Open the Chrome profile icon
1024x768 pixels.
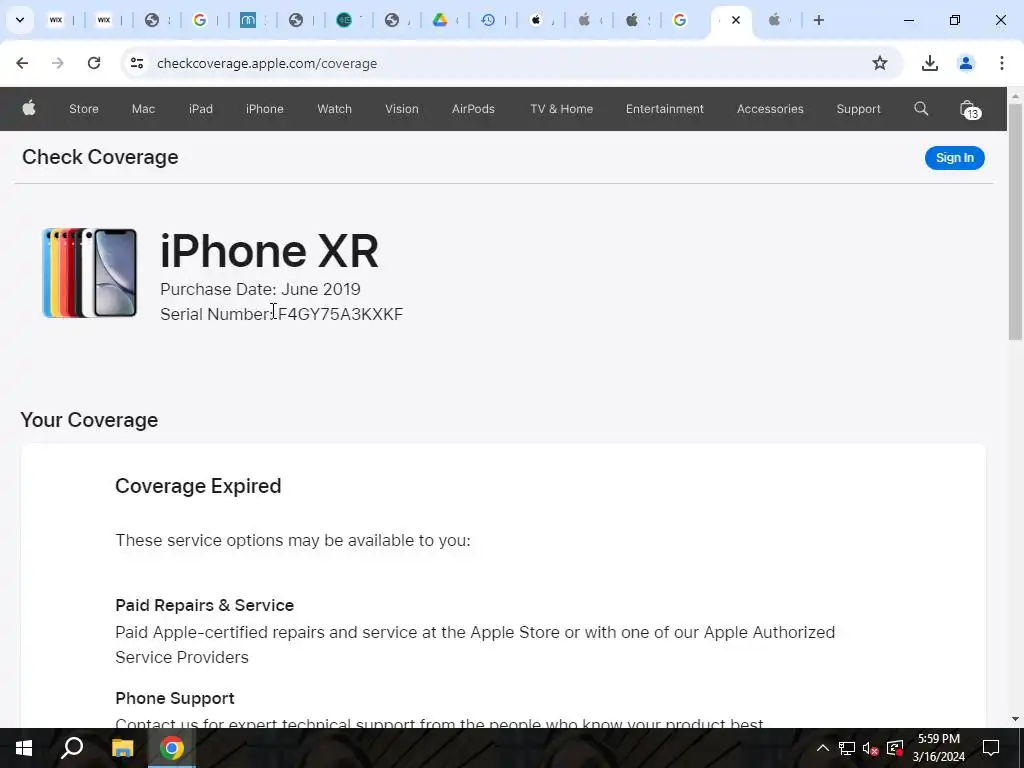point(966,63)
